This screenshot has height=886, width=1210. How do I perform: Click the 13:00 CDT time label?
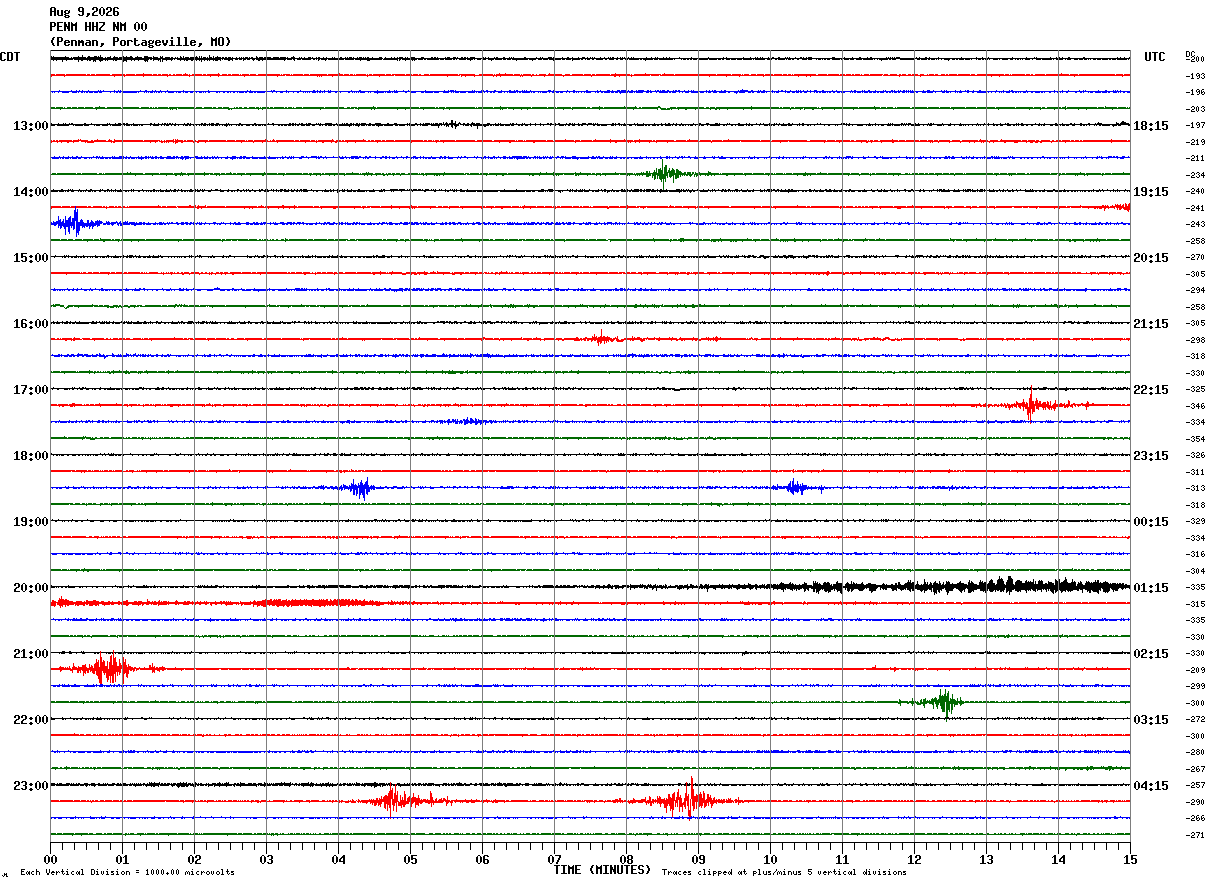tap(31, 126)
